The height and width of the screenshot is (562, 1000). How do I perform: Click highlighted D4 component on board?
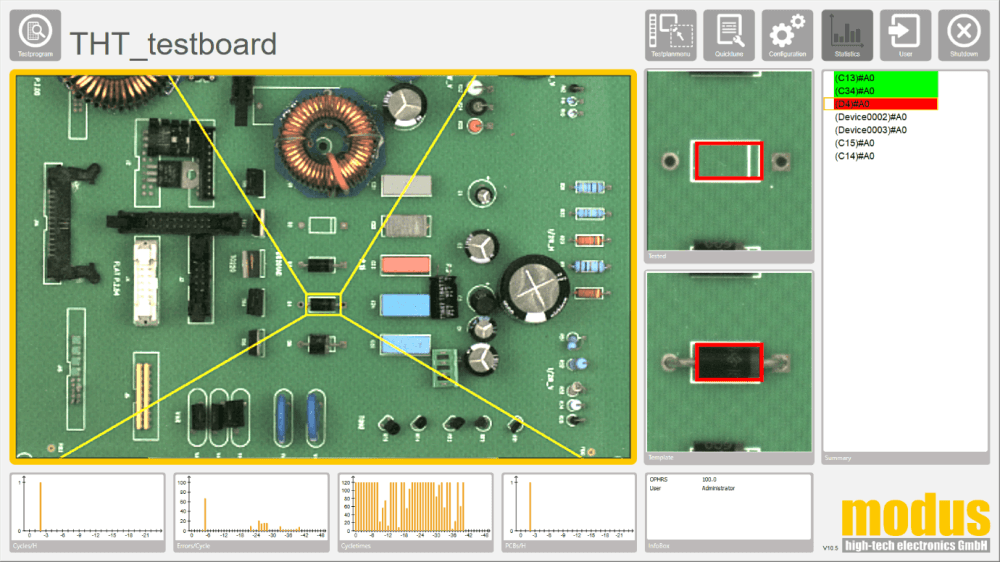[323, 304]
